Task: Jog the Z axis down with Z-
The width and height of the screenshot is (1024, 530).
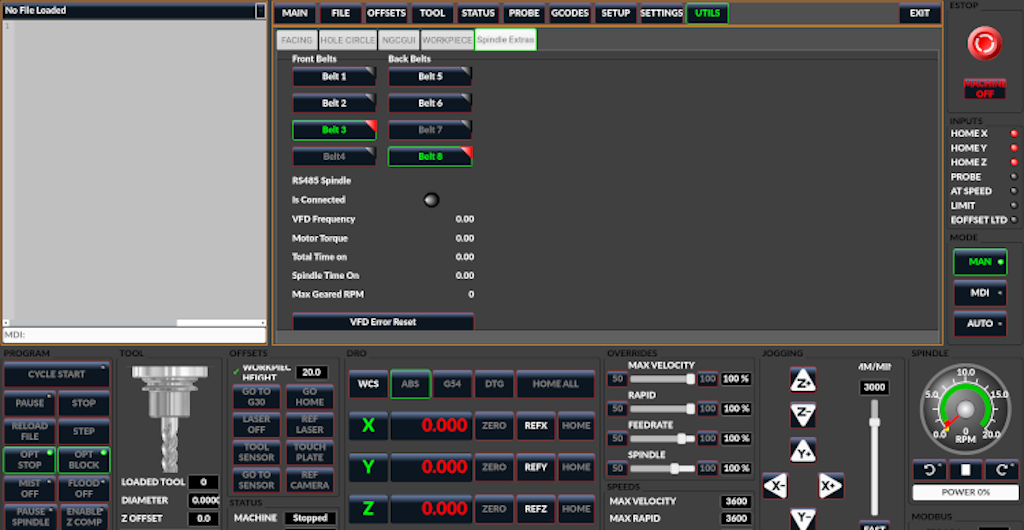Action: click(x=803, y=414)
